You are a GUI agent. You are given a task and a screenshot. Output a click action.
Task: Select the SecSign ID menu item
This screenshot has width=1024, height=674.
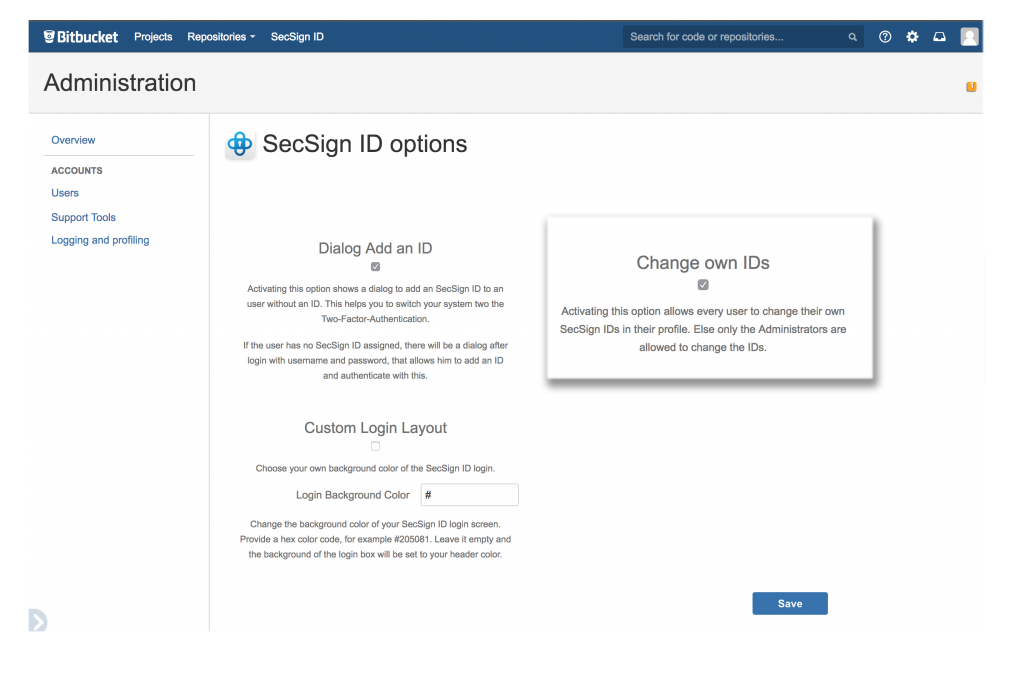click(x=295, y=36)
